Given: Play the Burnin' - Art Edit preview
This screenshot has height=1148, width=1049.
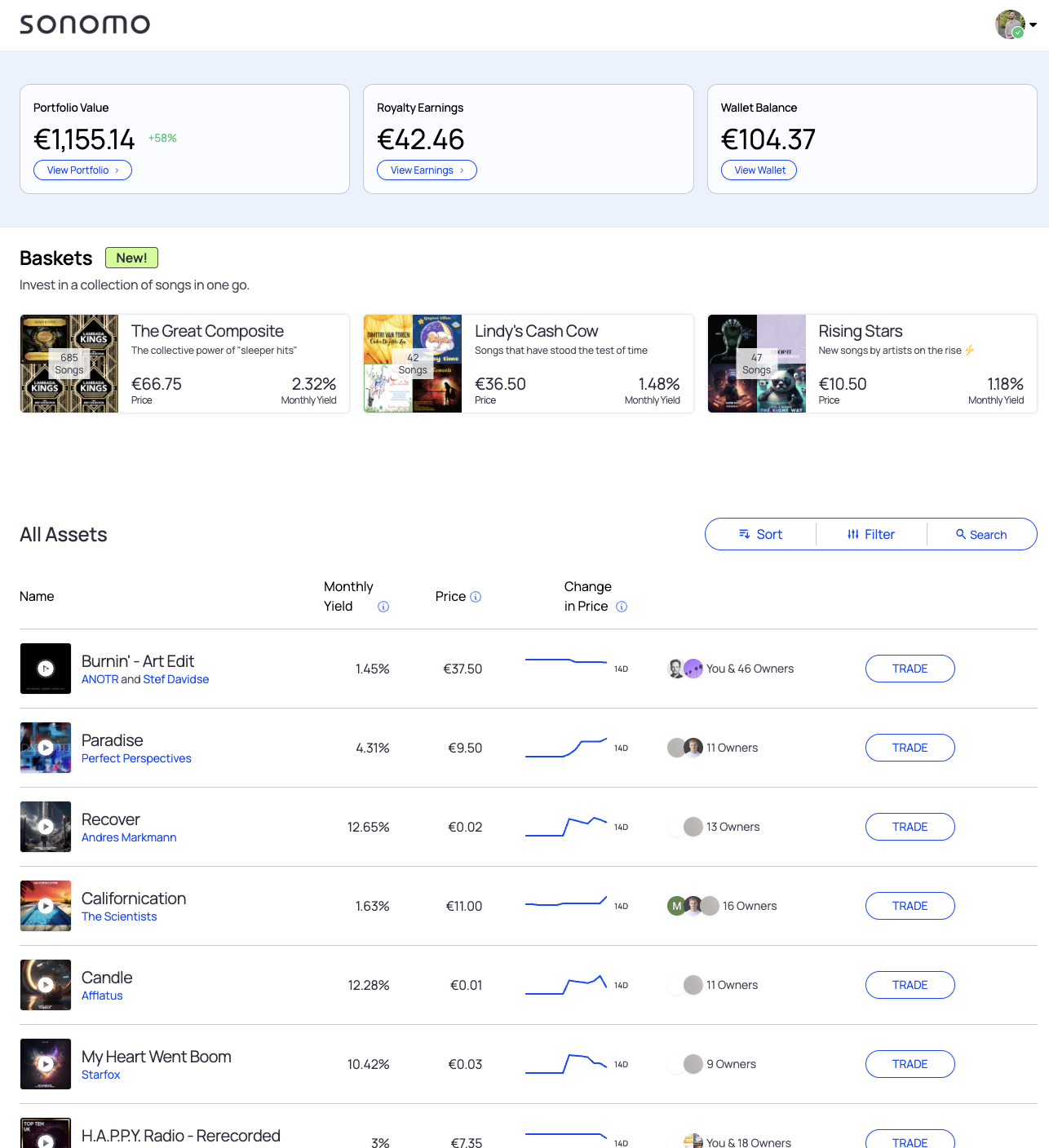Looking at the screenshot, I should point(46,669).
